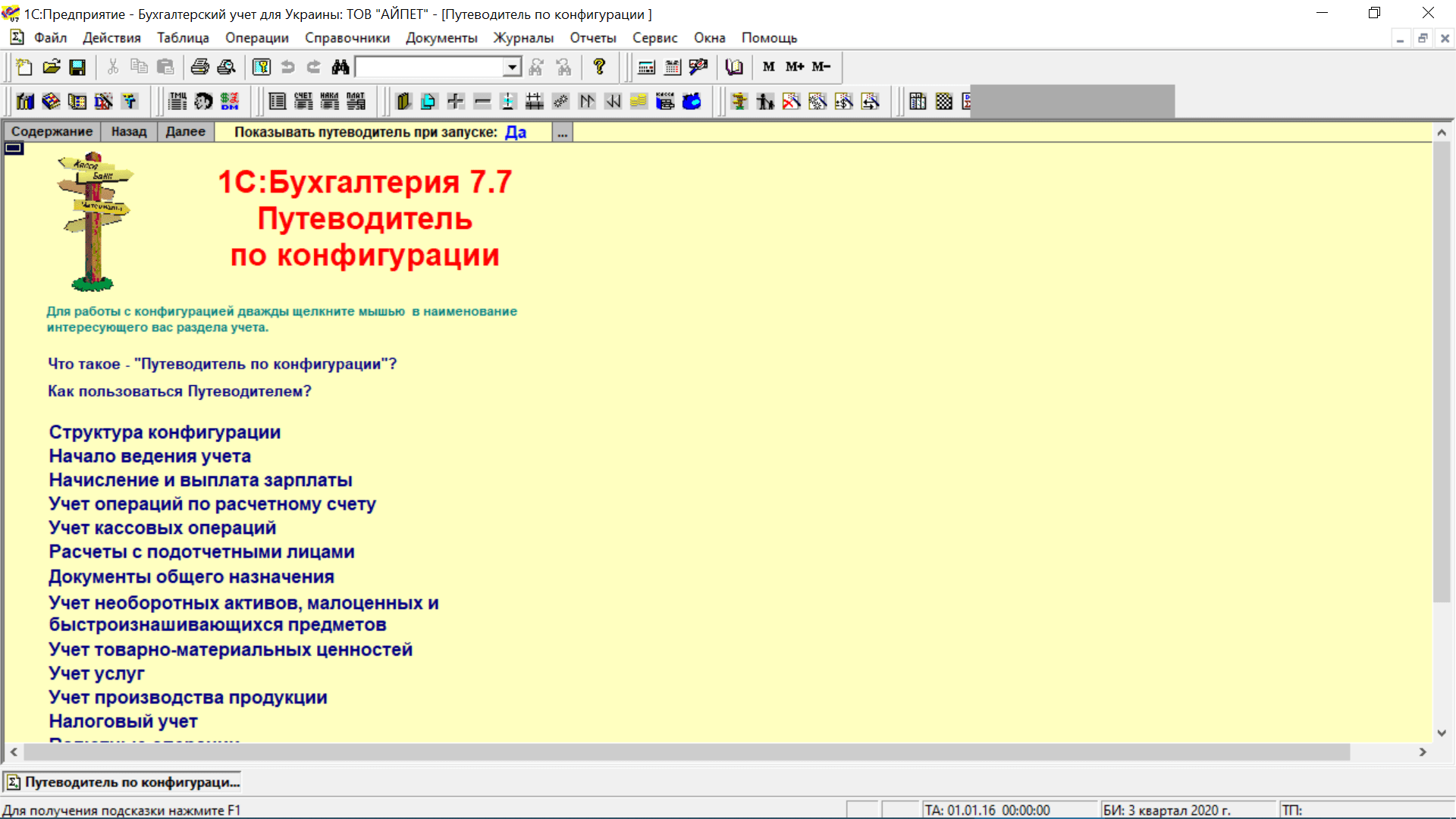Click the currency $ DM icon
Screen dimensions: 1456x819
230,101
